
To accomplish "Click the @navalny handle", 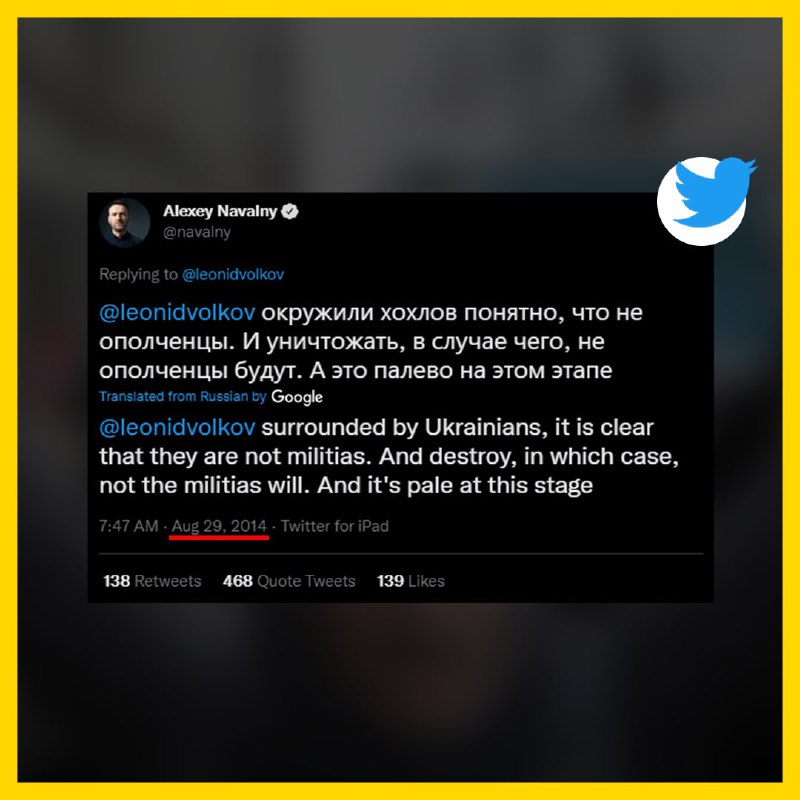I will [197, 232].
